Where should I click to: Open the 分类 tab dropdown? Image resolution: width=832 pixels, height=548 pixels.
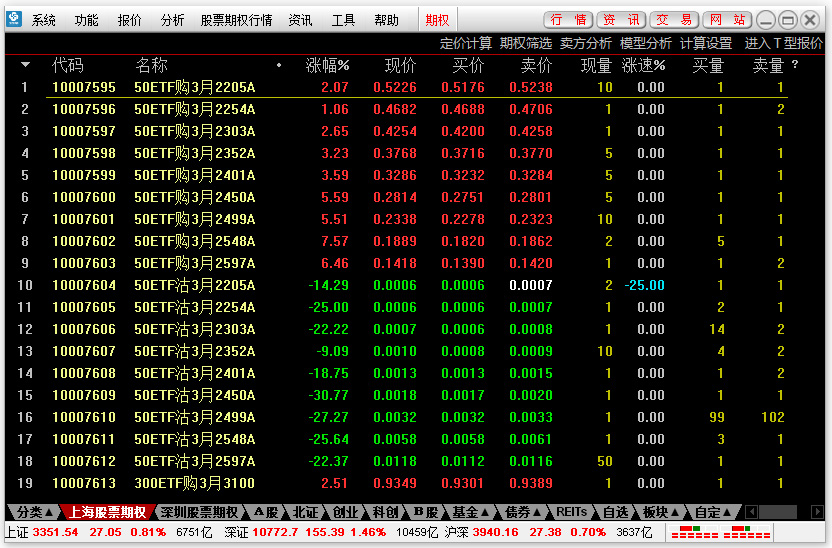pyautogui.click(x=34, y=512)
